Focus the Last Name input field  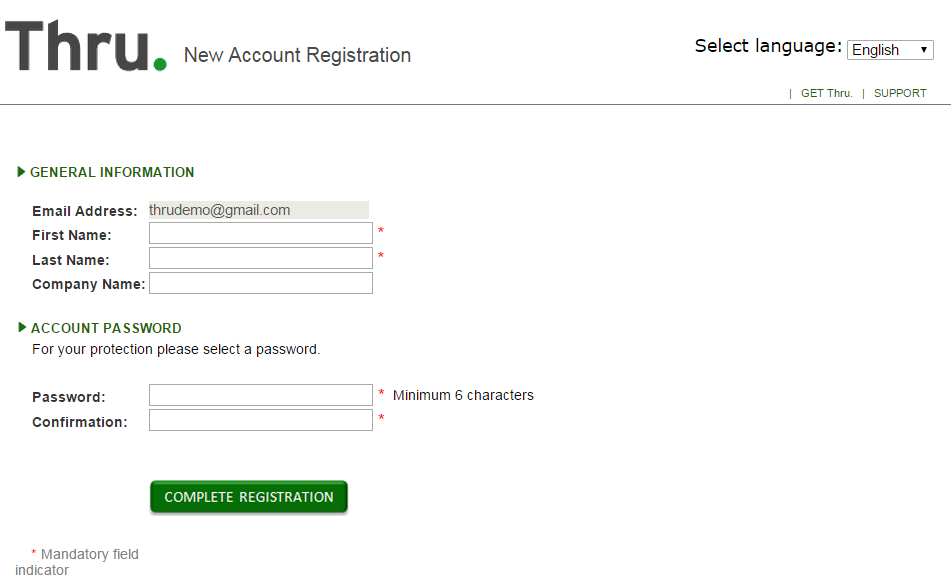[x=261, y=258]
